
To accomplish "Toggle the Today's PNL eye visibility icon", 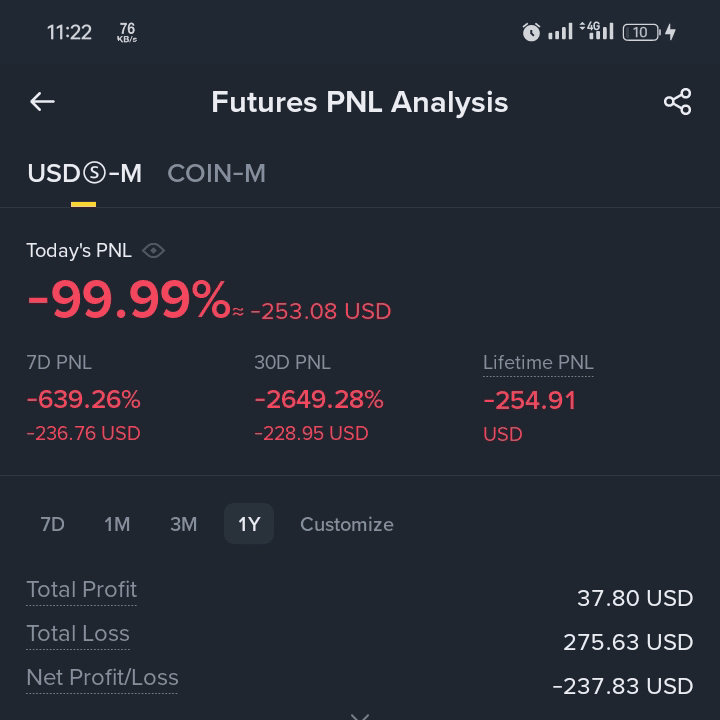I will tap(153, 251).
